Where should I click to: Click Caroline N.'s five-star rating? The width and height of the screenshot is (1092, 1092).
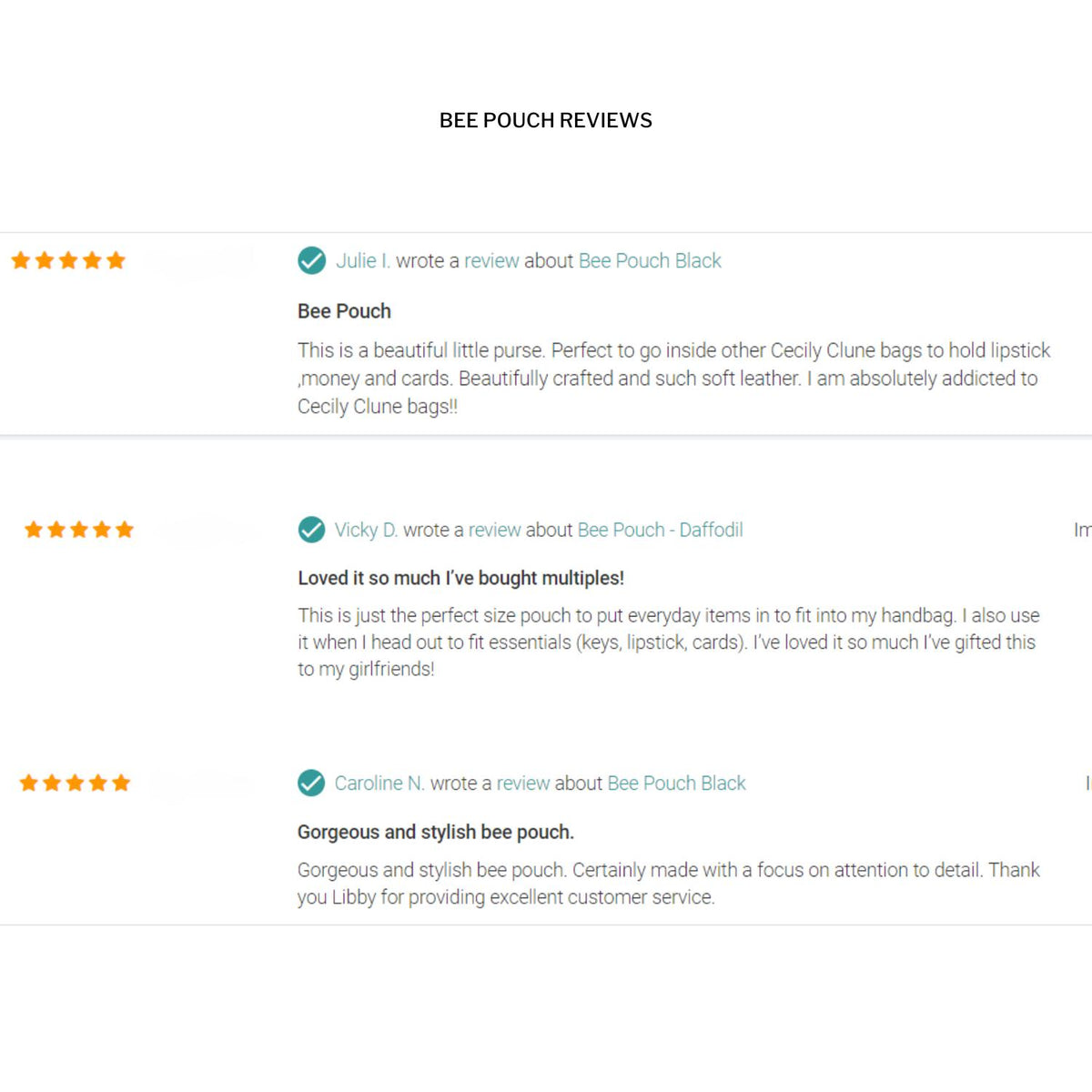click(x=75, y=783)
